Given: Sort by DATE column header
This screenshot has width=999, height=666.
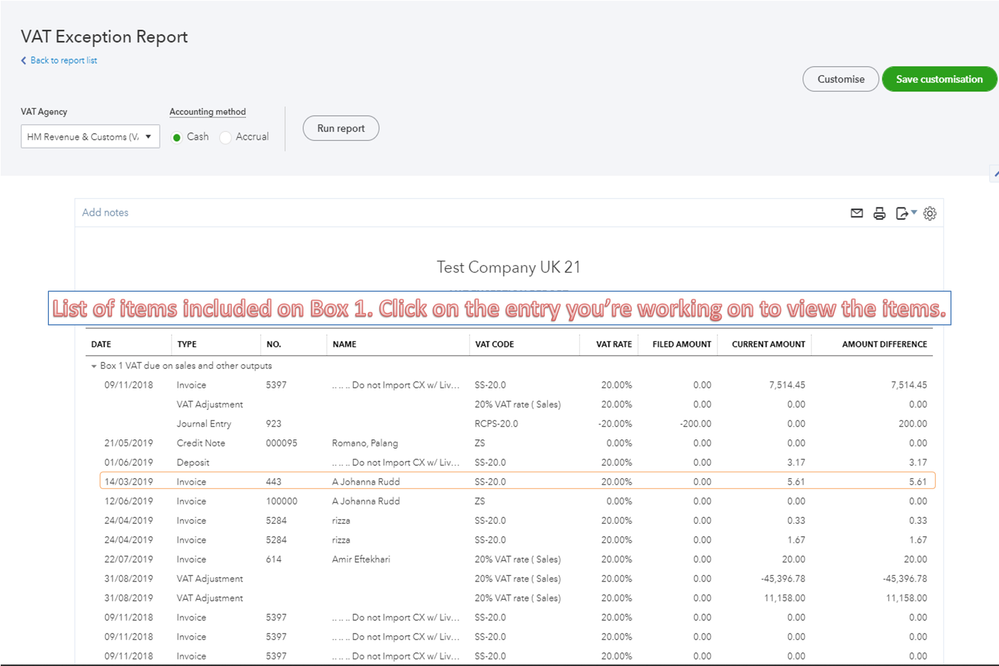Looking at the screenshot, I should tap(101, 344).
